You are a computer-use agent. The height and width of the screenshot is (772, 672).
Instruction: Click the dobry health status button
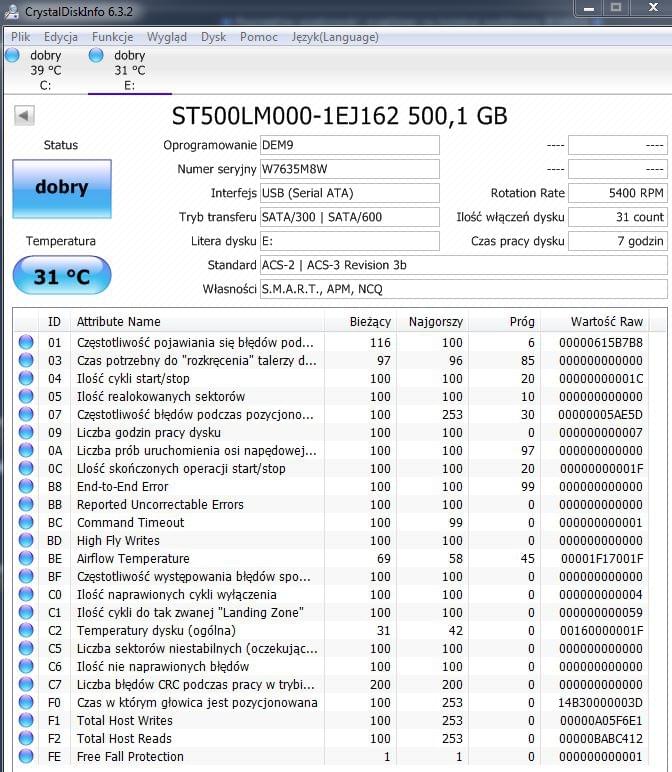62,189
